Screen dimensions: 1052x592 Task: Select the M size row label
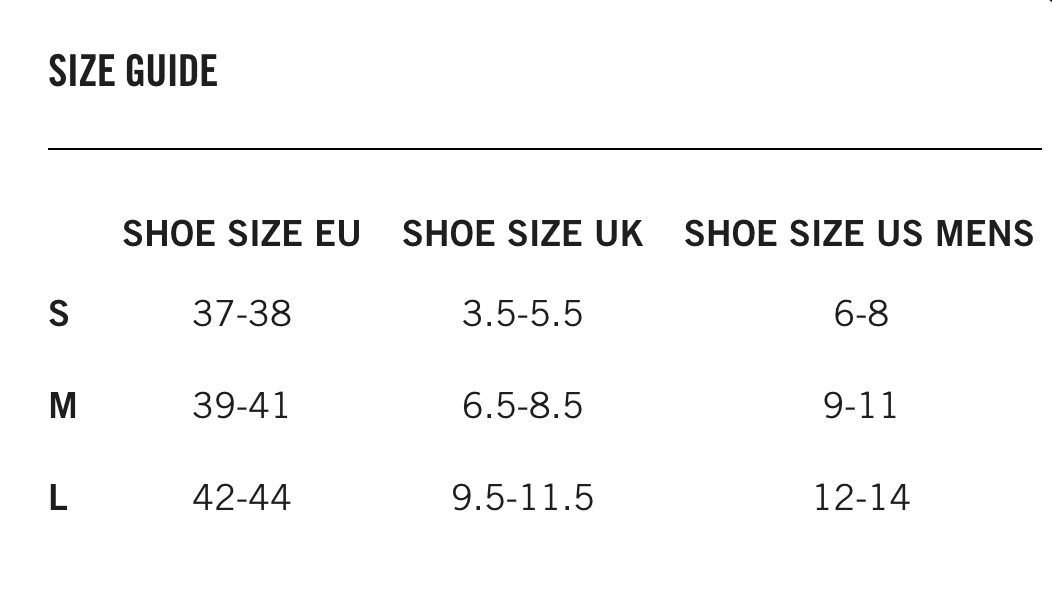pyautogui.click(x=62, y=406)
